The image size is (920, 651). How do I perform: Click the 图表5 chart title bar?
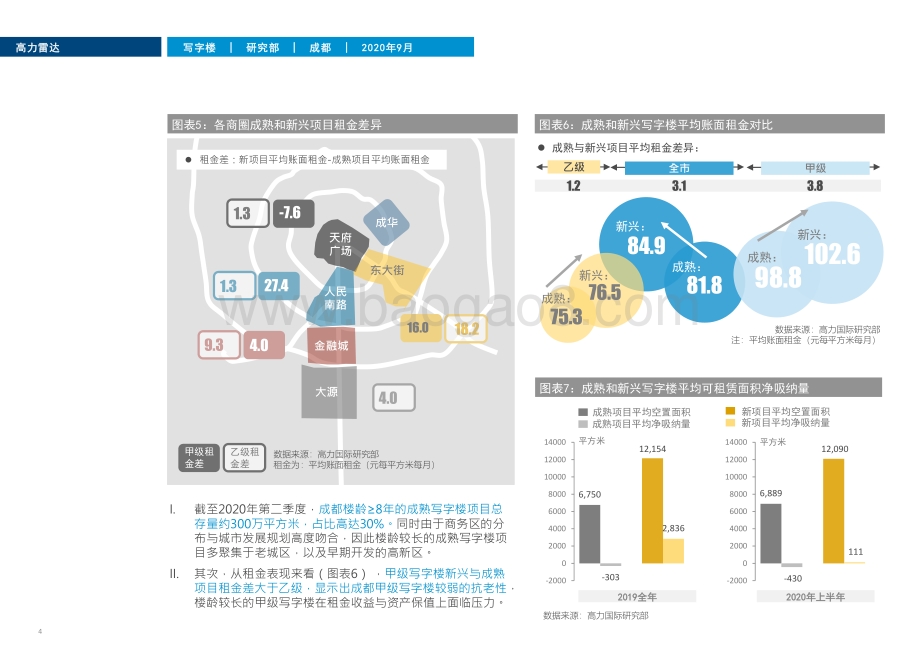coord(342,124)
